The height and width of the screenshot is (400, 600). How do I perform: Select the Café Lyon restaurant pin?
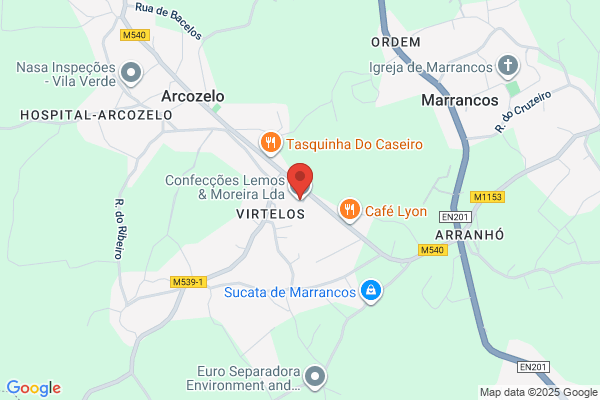pyautogui.click(x=349, y=210)
